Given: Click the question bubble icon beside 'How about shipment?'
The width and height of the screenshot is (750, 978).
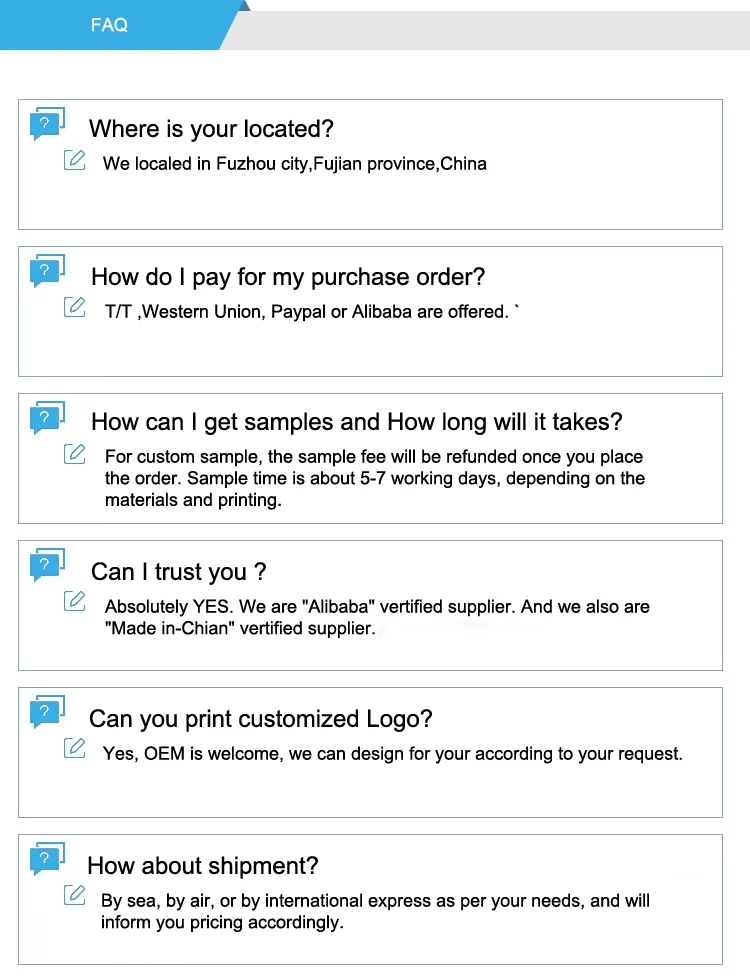Looking at the screenshot, I should (47, 859).
